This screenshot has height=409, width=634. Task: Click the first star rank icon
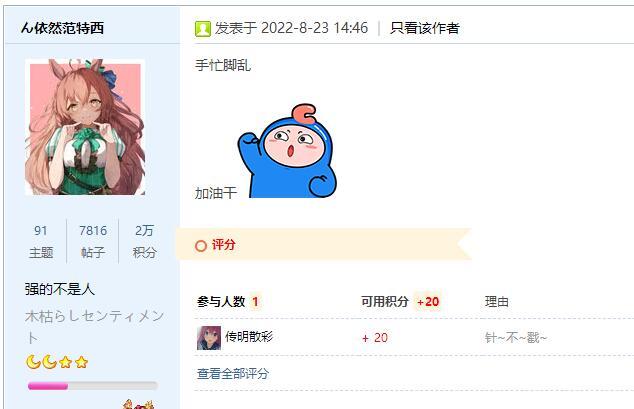click(66, 362)
